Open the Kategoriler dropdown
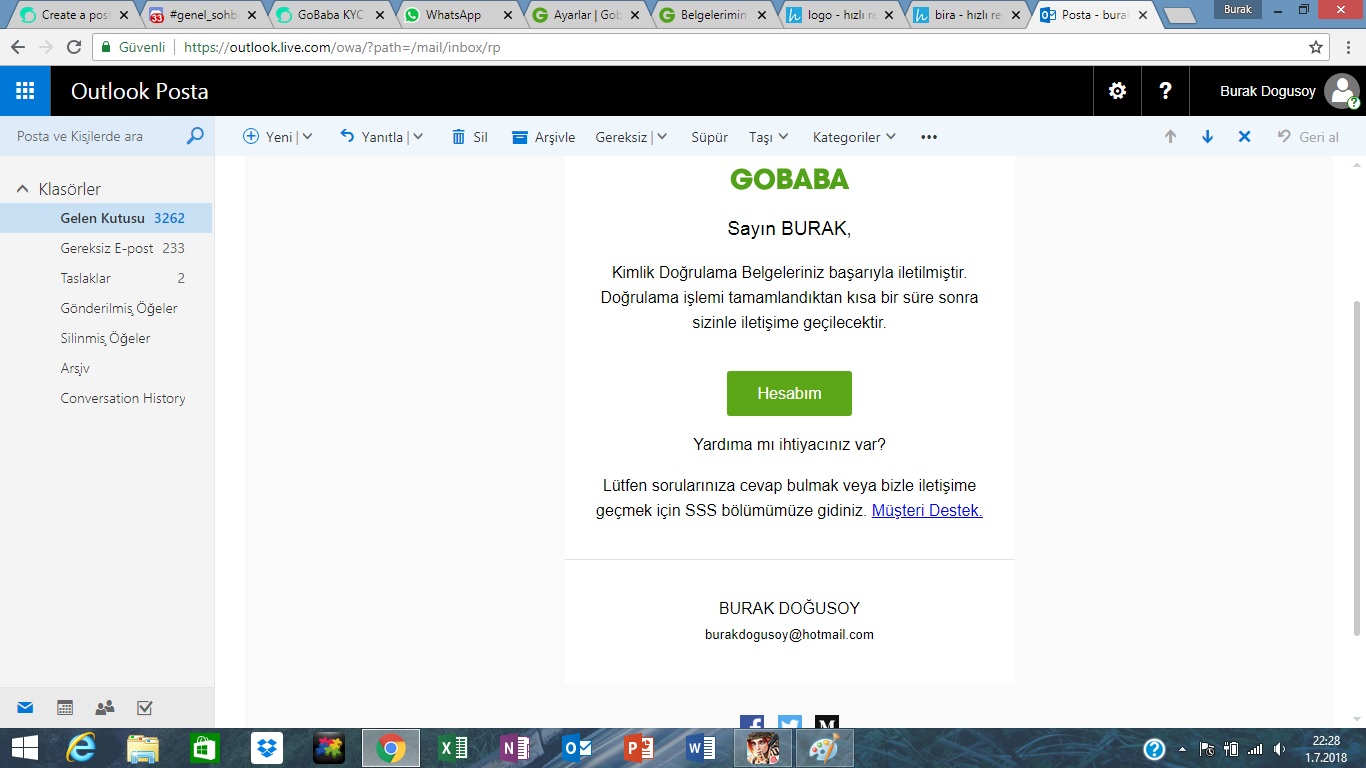 tap(855, 137)
